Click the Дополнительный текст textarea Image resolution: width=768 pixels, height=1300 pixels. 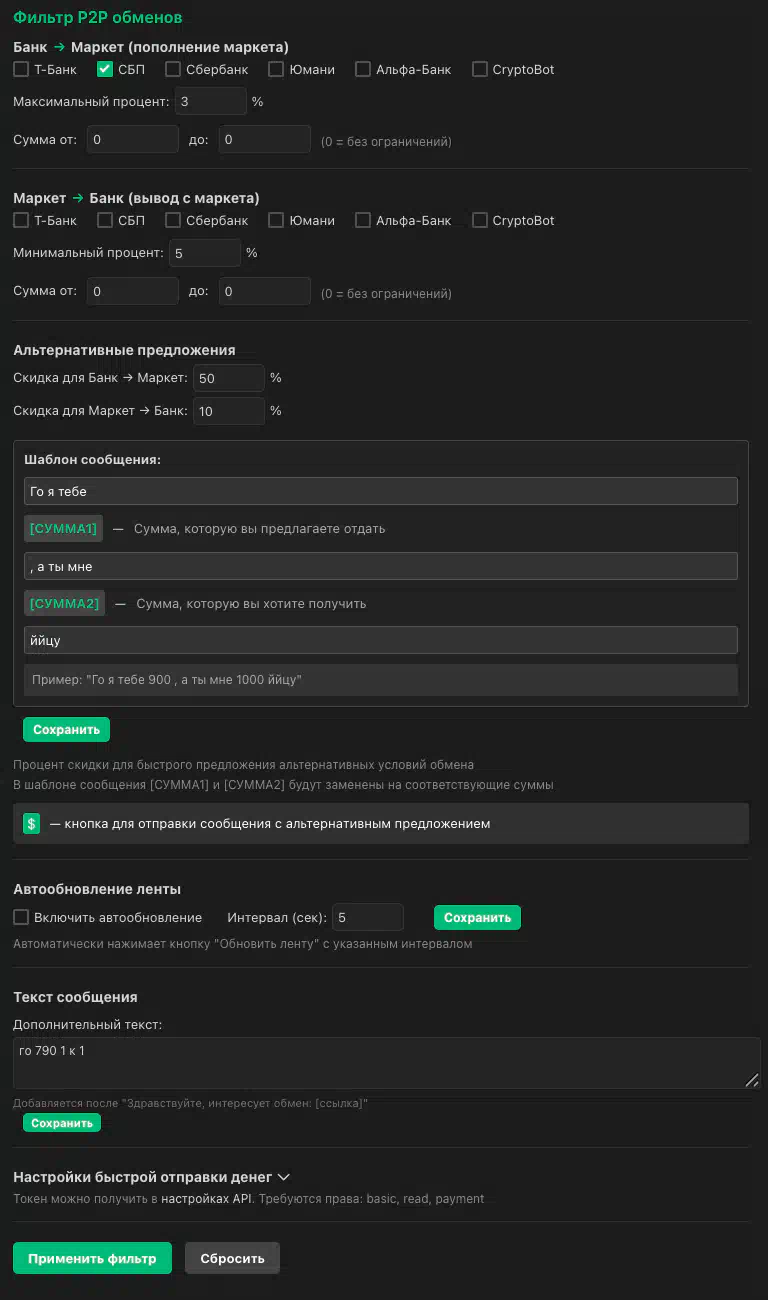[380, 1063]
